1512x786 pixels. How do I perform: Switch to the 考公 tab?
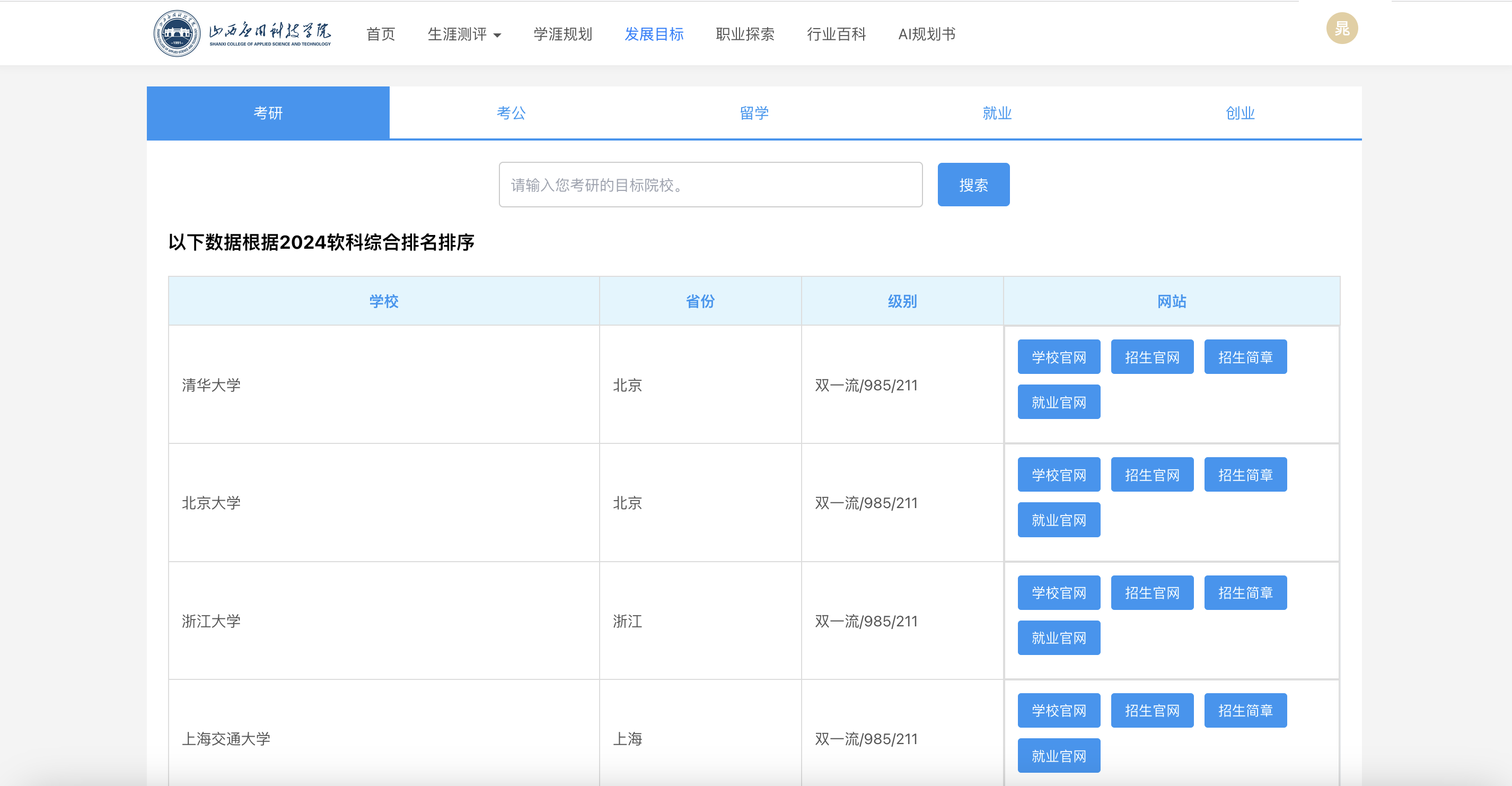(x=511, y=113)
